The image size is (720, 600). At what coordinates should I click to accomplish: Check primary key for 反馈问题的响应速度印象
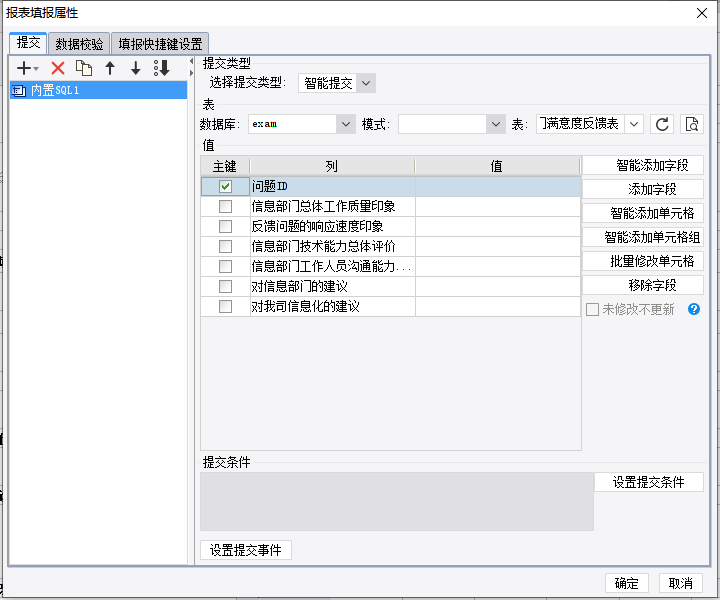point(225,226)
